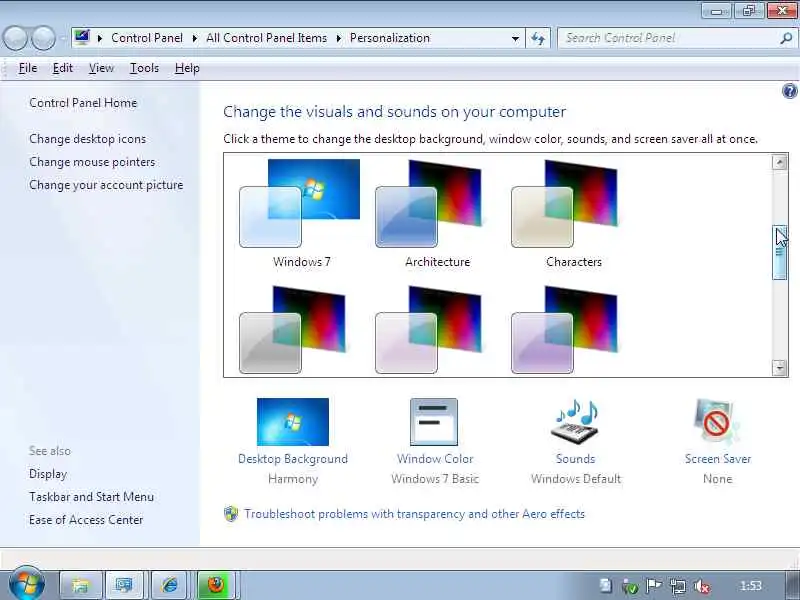
Task: Expand the arrow after All Control Panel Items
Action: point(339,38)
